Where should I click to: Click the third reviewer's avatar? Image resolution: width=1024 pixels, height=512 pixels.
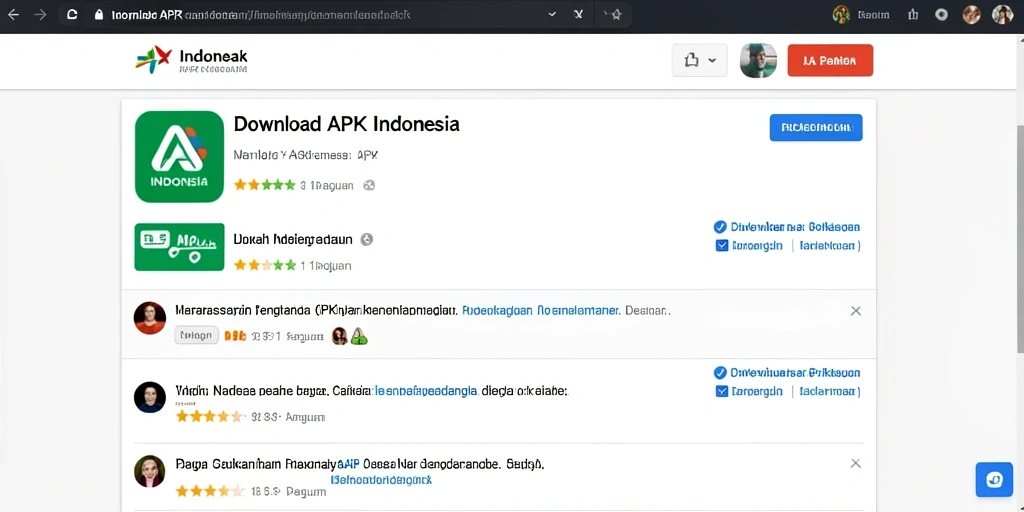click(150, 471)
